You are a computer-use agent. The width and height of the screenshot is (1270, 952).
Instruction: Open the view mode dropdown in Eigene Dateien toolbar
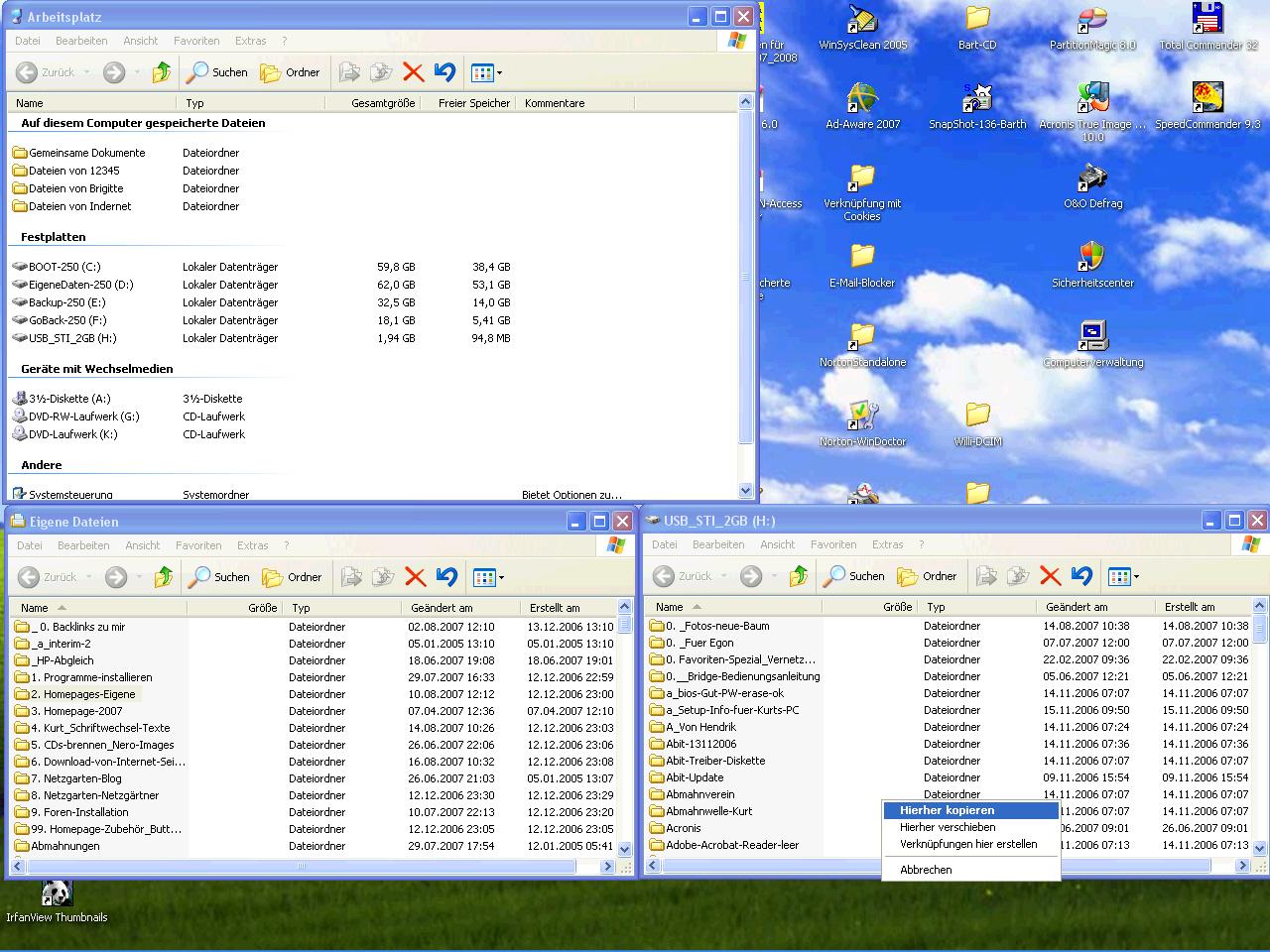pos(488,577)
